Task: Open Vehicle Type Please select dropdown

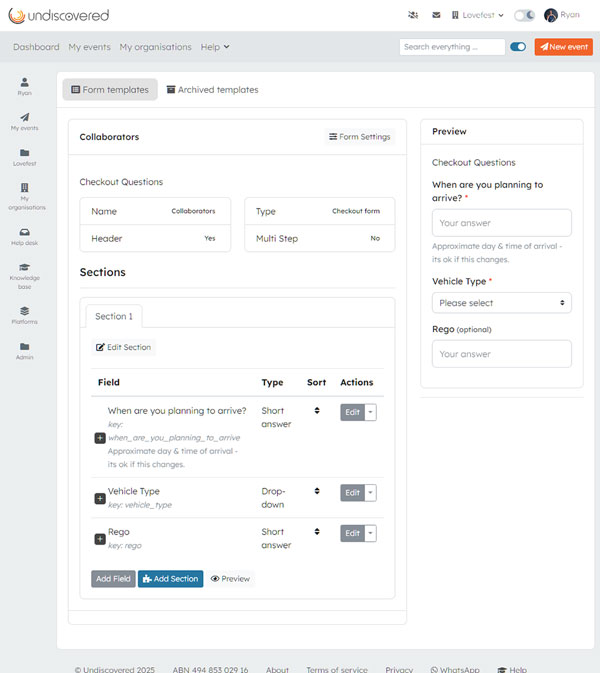Action: 502,303
